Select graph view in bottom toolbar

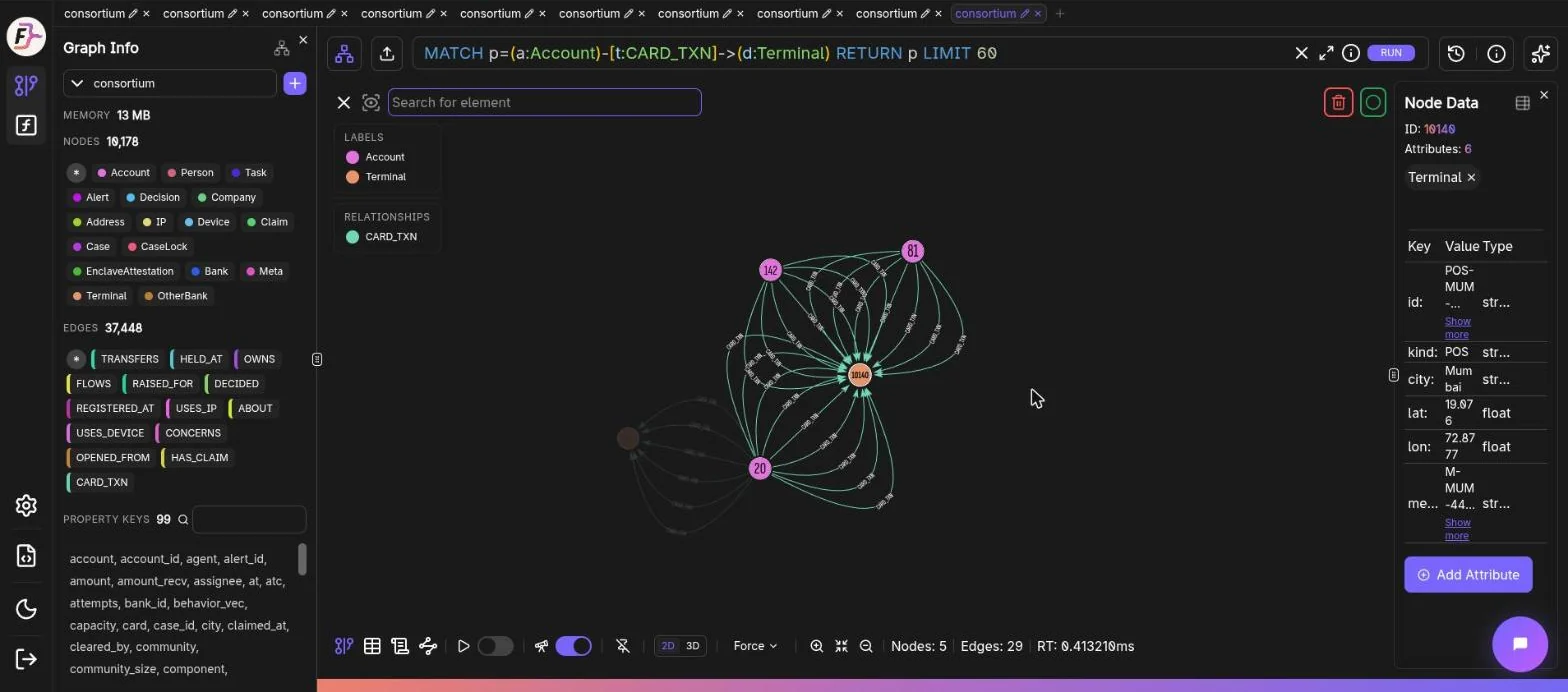[344, 646]
